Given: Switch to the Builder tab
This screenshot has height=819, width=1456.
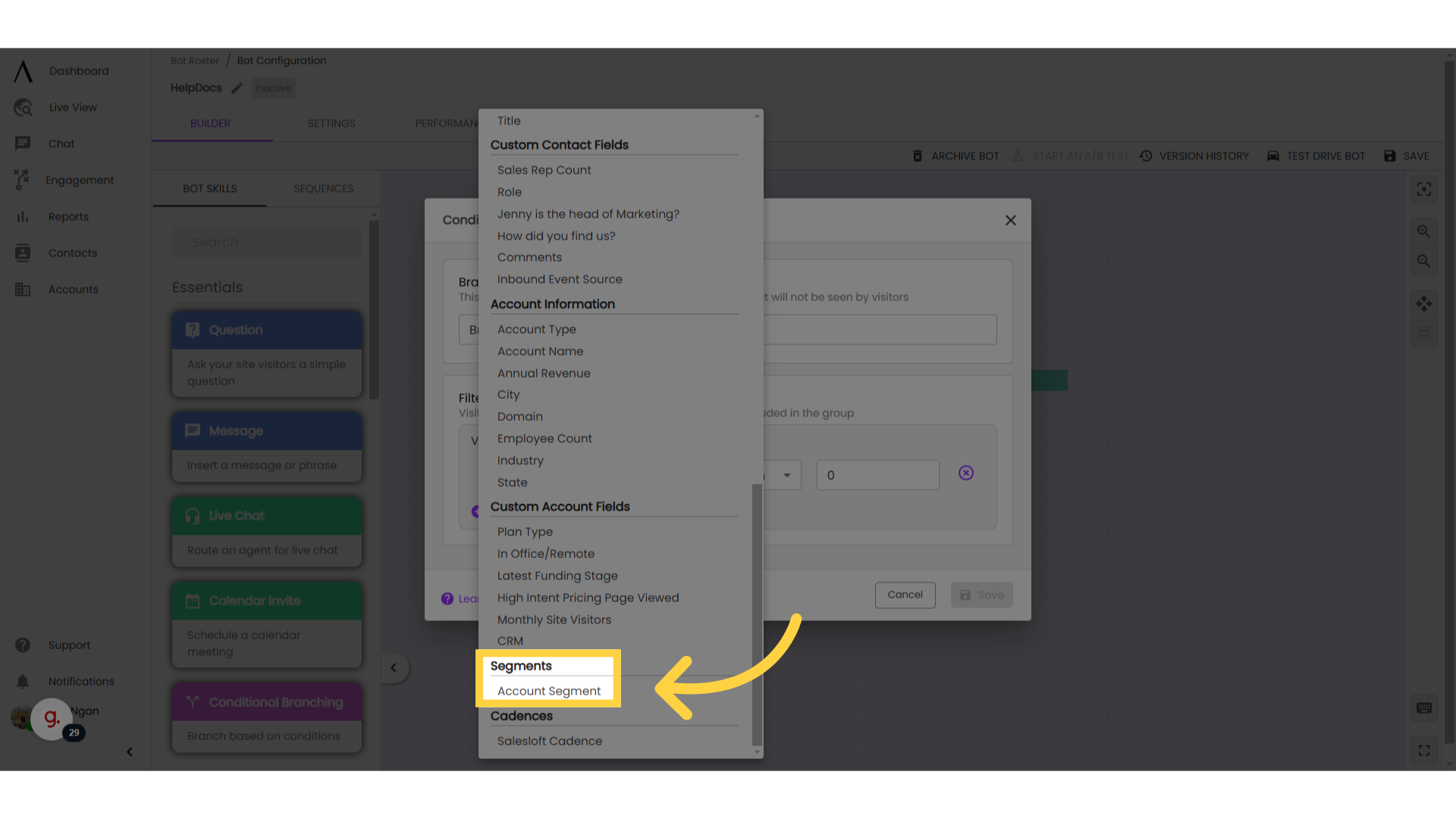Looking at the screenshot, I should (x=210, y=123).
